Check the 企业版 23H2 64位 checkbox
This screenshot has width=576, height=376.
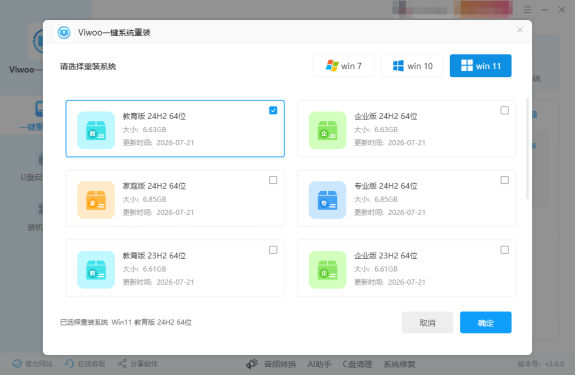pos(505,250)
